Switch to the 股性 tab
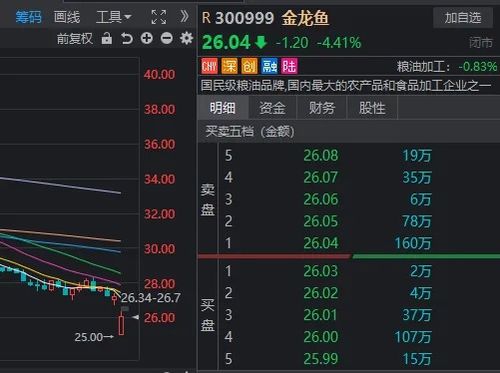 pyautogui.click(x=372, y=108)
